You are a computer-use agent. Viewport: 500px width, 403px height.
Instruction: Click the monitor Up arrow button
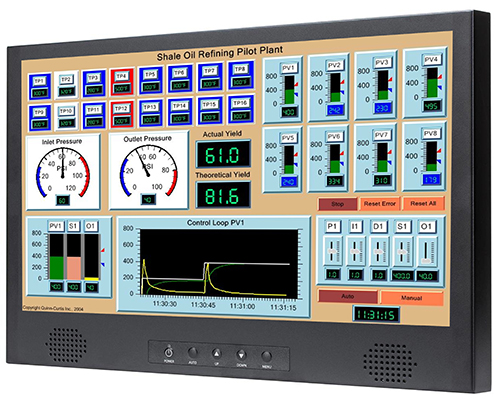(217, 354)
